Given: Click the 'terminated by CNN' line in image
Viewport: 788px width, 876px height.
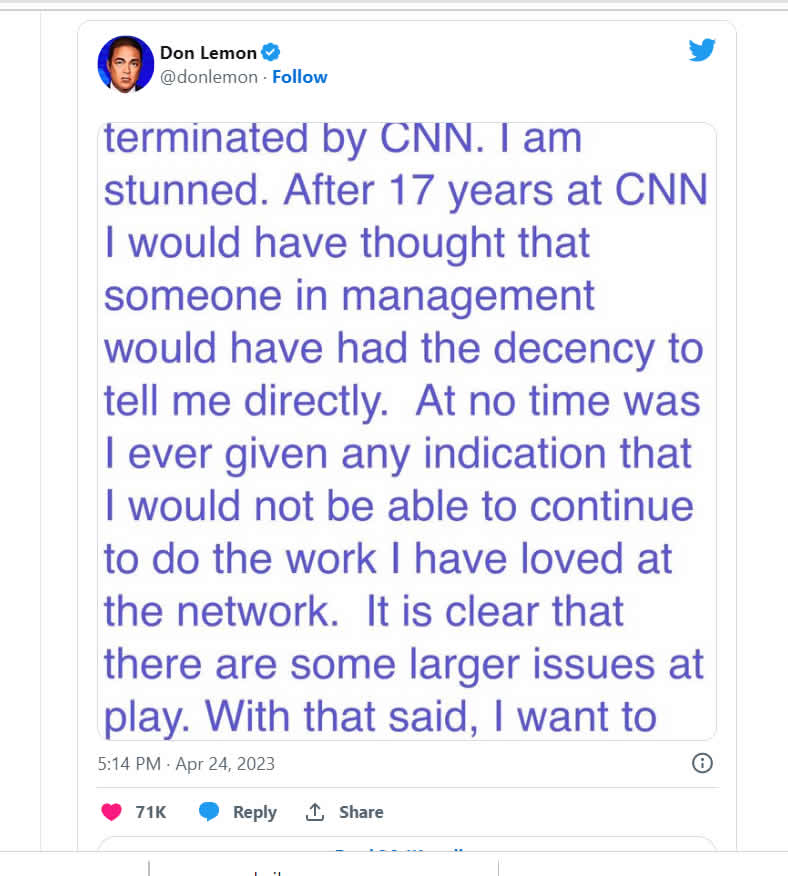Looking at the screenshot, I should click(x=343, y=138).
